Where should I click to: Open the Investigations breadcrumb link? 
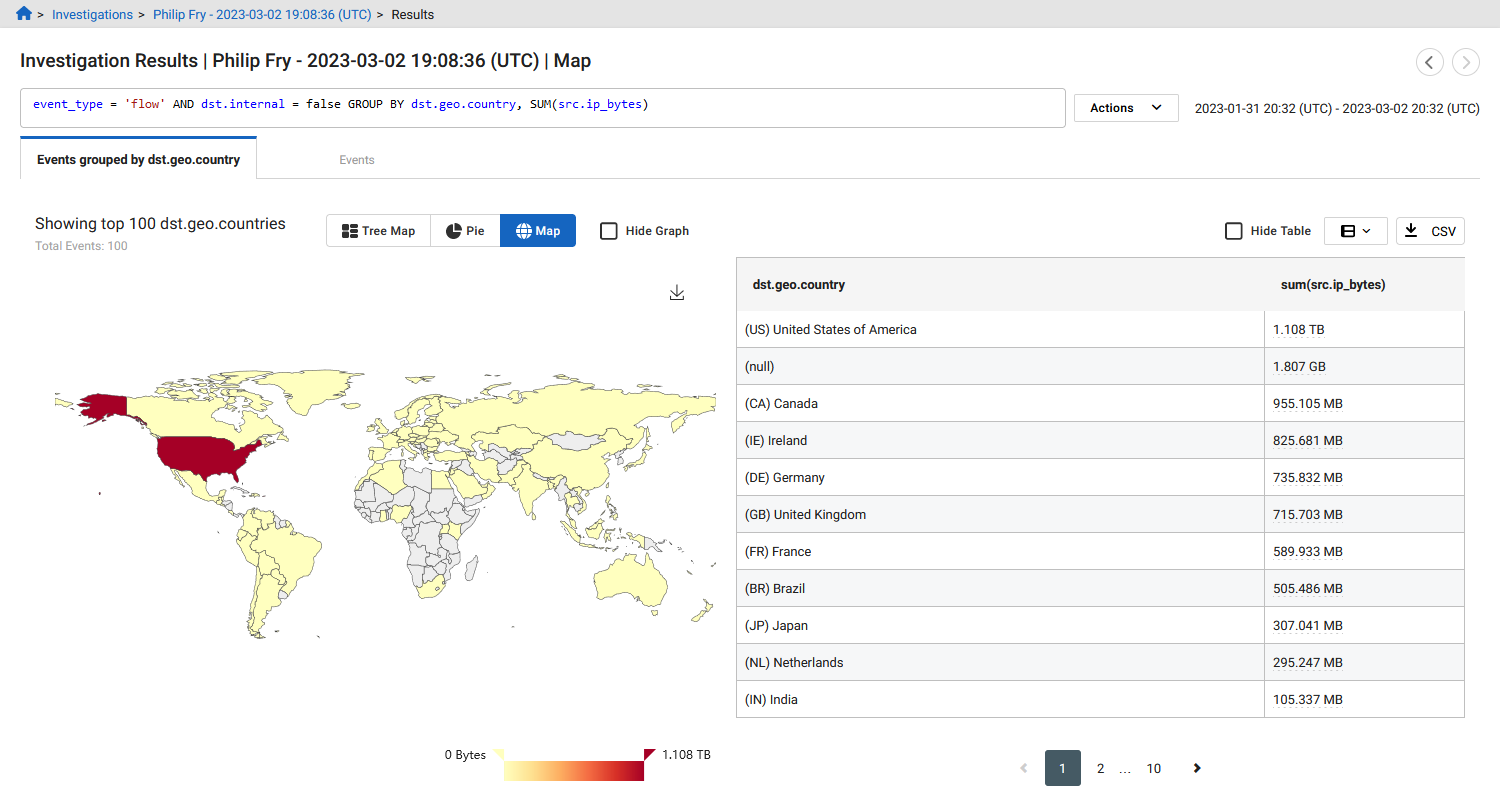tap(92, 14)
